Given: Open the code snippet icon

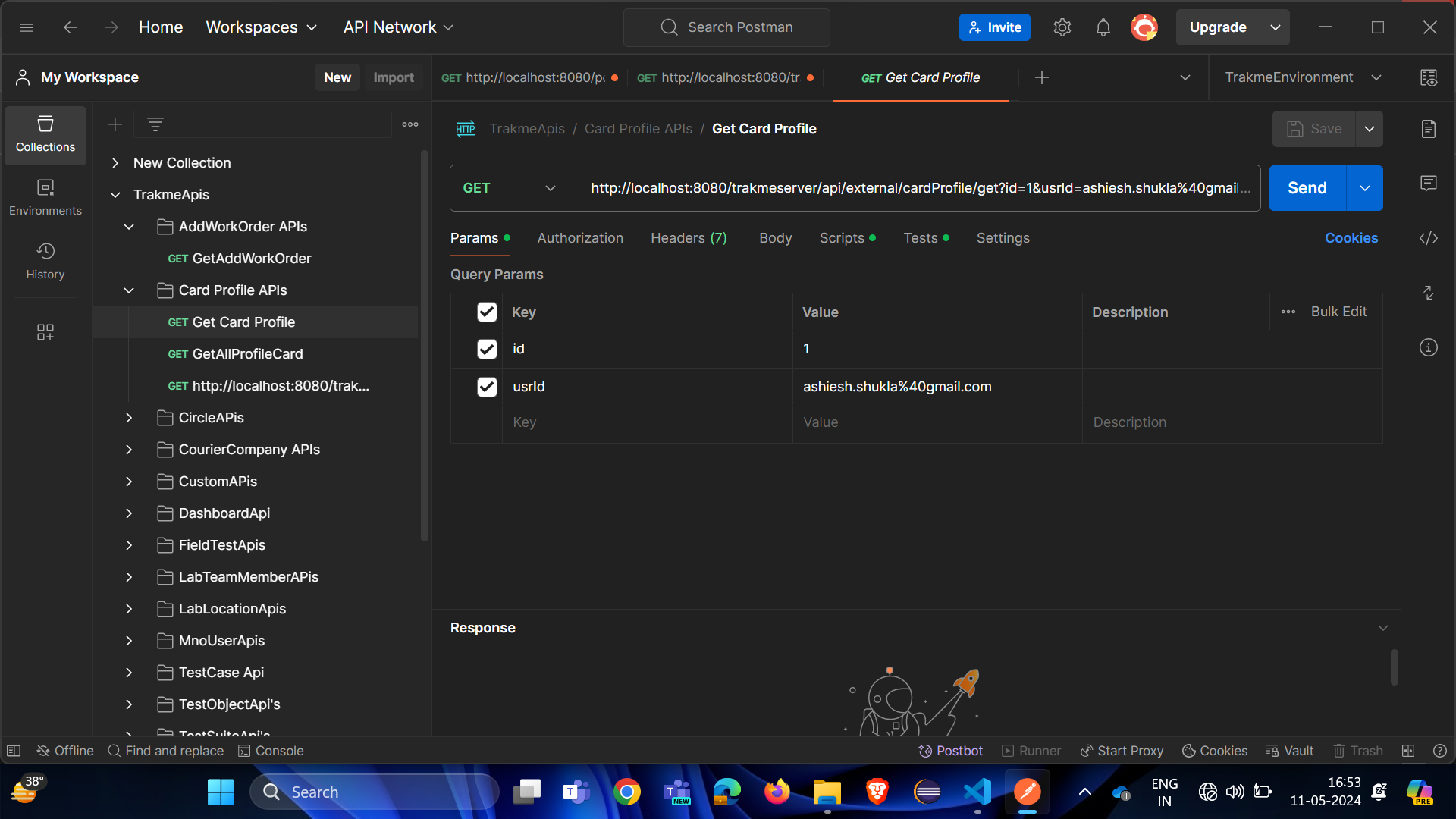Looking at the screenshot, I should pyautogui.click(x=1429, y=238).
